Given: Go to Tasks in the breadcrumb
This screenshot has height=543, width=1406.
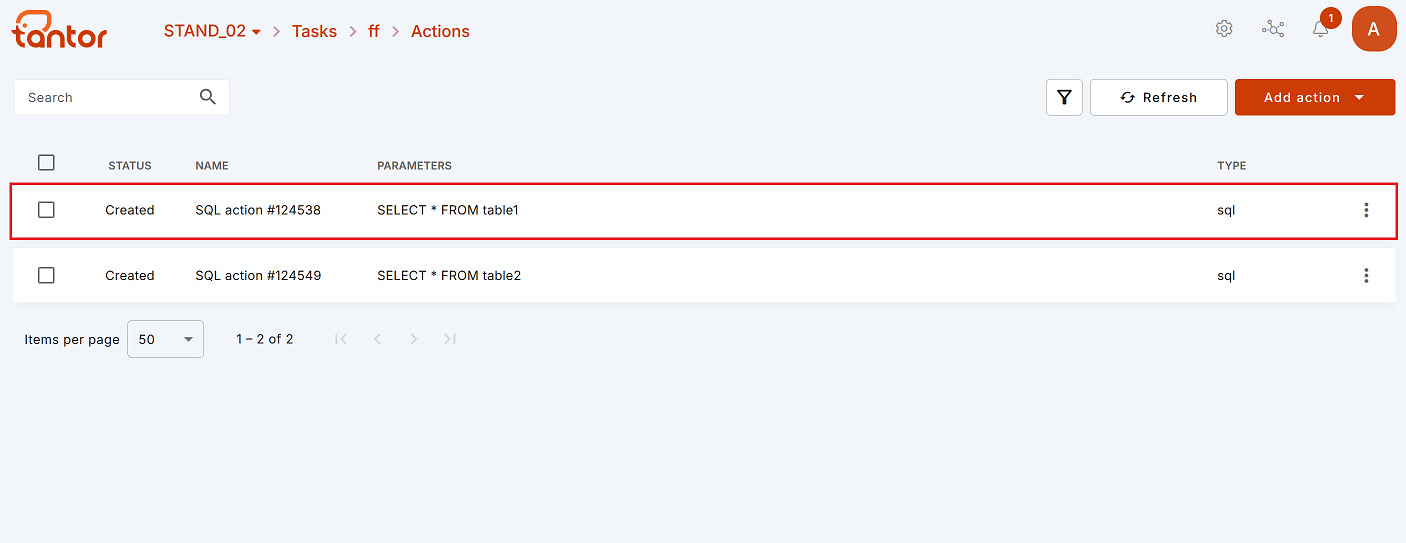Looking at the screenshot, I should click(314, 31).
